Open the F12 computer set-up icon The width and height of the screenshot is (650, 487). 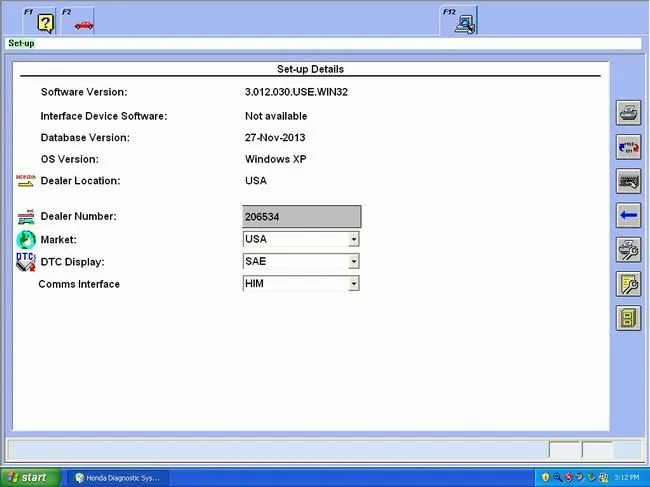(x=465, y=24)
